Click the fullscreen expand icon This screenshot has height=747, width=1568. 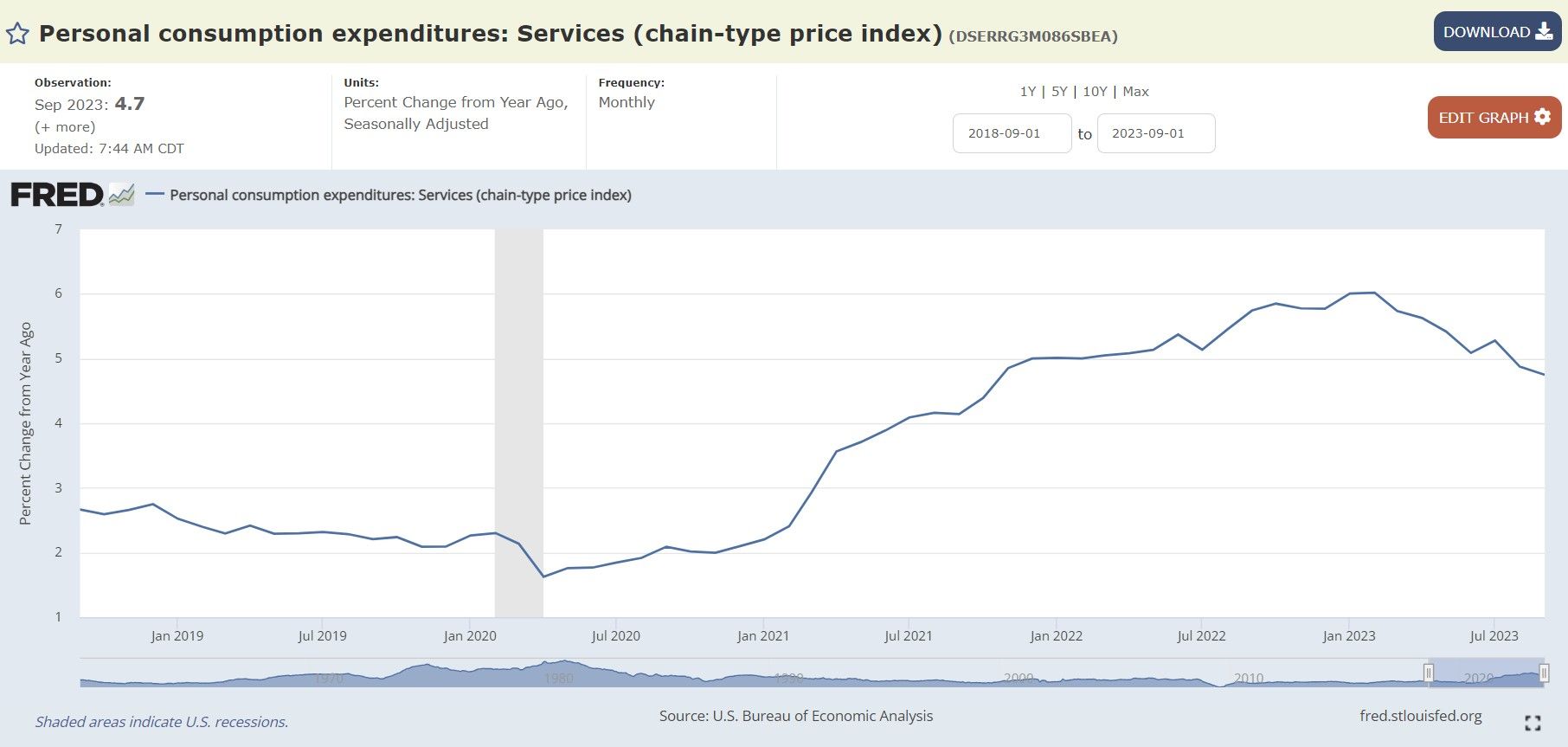point(1533,723)
